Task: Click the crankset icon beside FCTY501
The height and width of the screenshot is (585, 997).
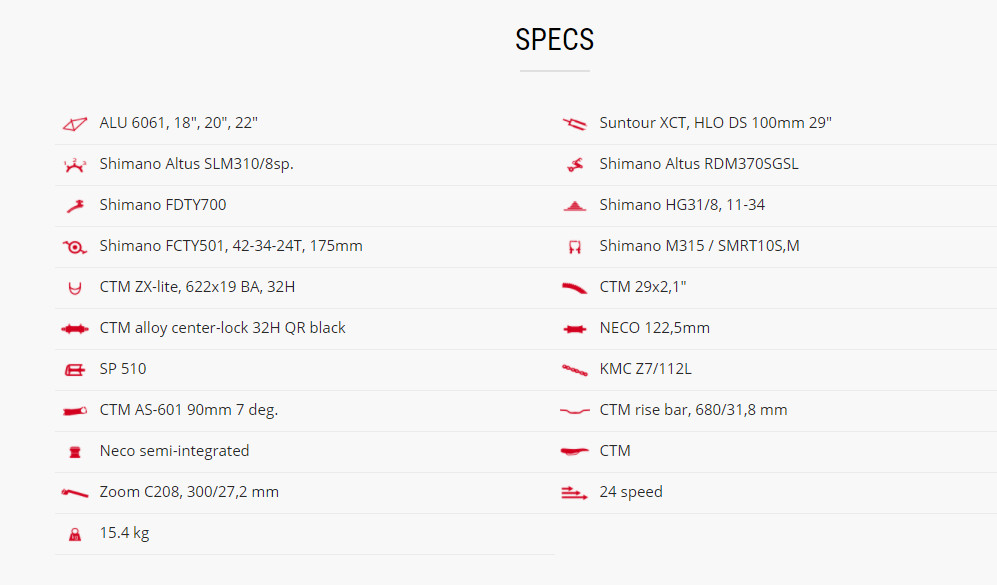Action: [74, 247]
